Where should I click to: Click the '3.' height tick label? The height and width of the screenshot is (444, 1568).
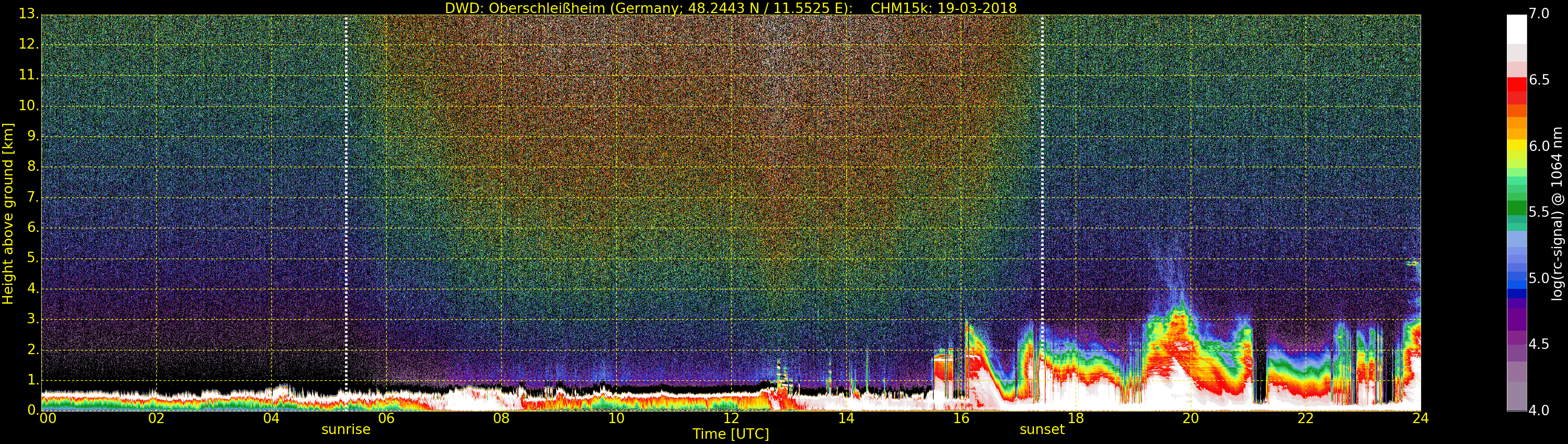(33, 319)
